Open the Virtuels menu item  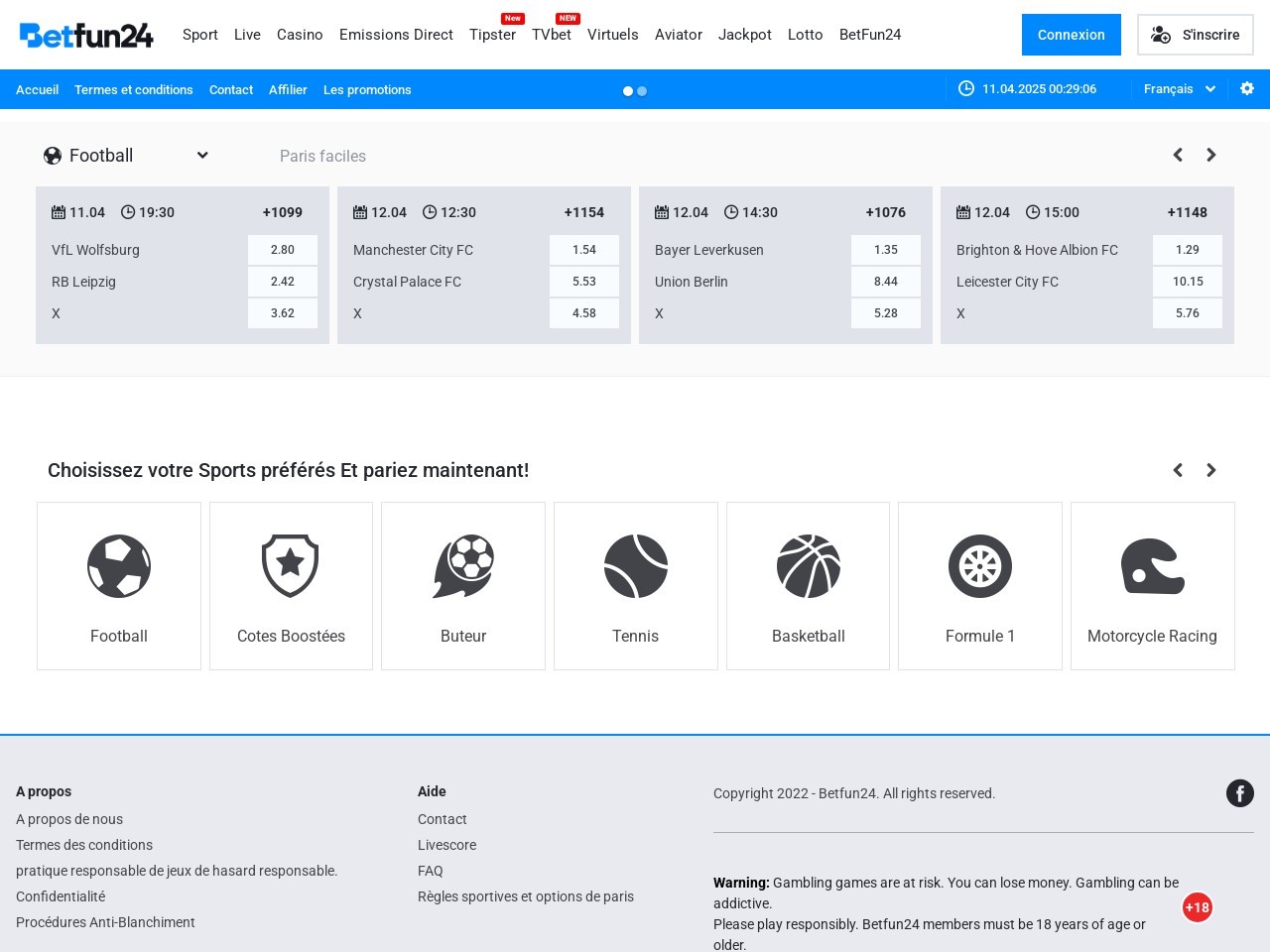click(613, 35)
